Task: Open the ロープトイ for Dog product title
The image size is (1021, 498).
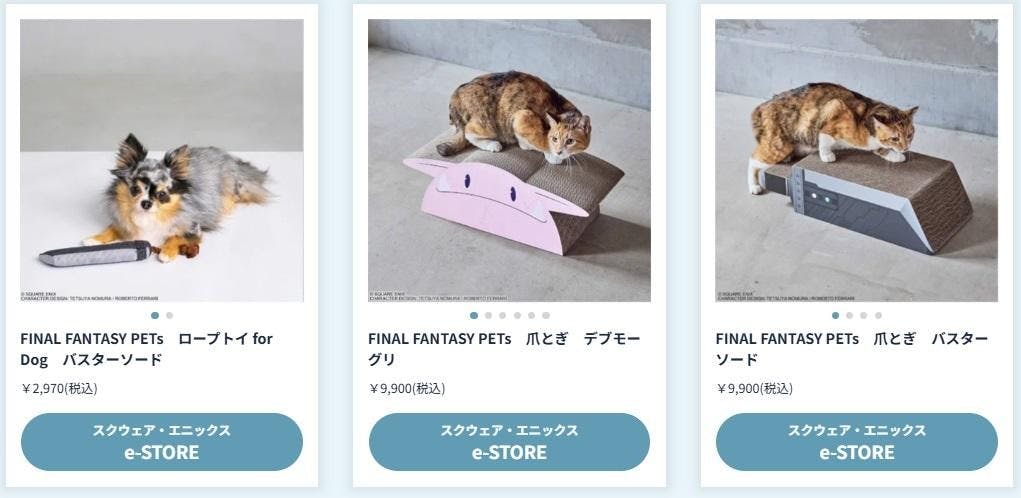Action: click(147, 349)
